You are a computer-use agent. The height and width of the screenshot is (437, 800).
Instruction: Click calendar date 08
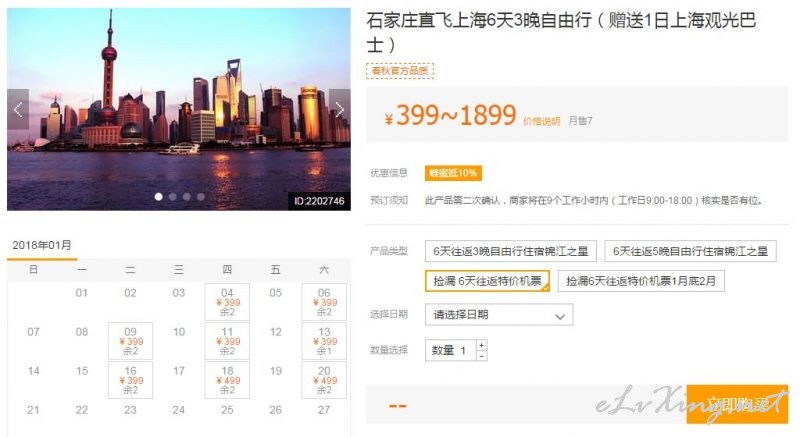click(x=82, y=332)
